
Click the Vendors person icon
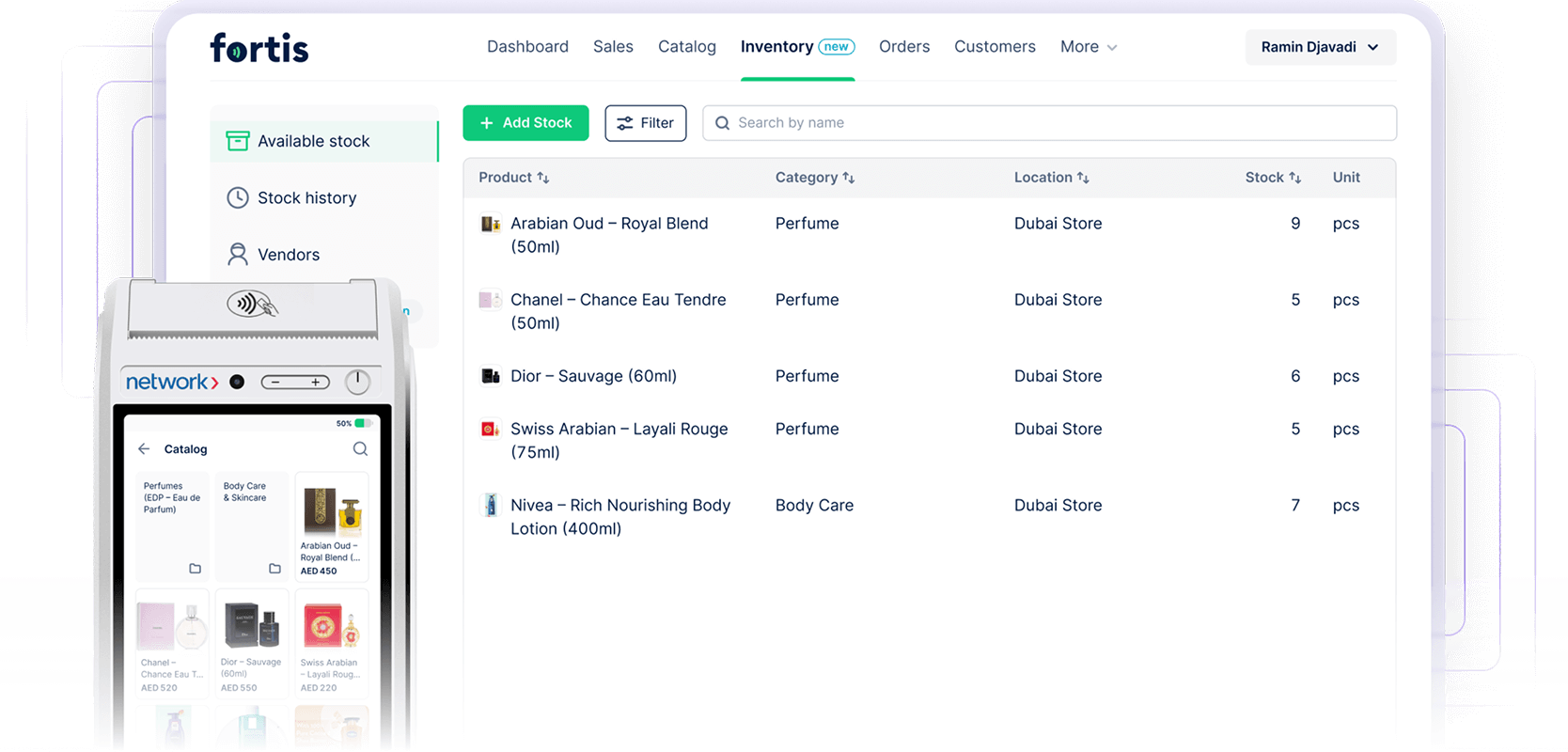coord(238,254)
